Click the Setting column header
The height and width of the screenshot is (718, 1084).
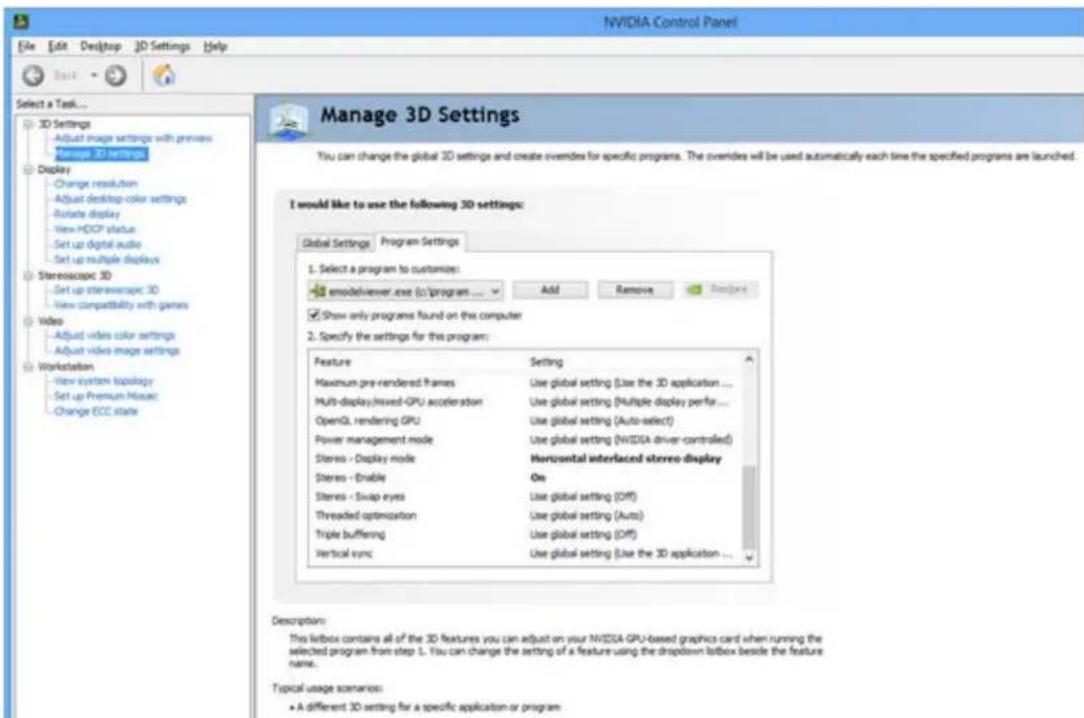coord(546,362)
